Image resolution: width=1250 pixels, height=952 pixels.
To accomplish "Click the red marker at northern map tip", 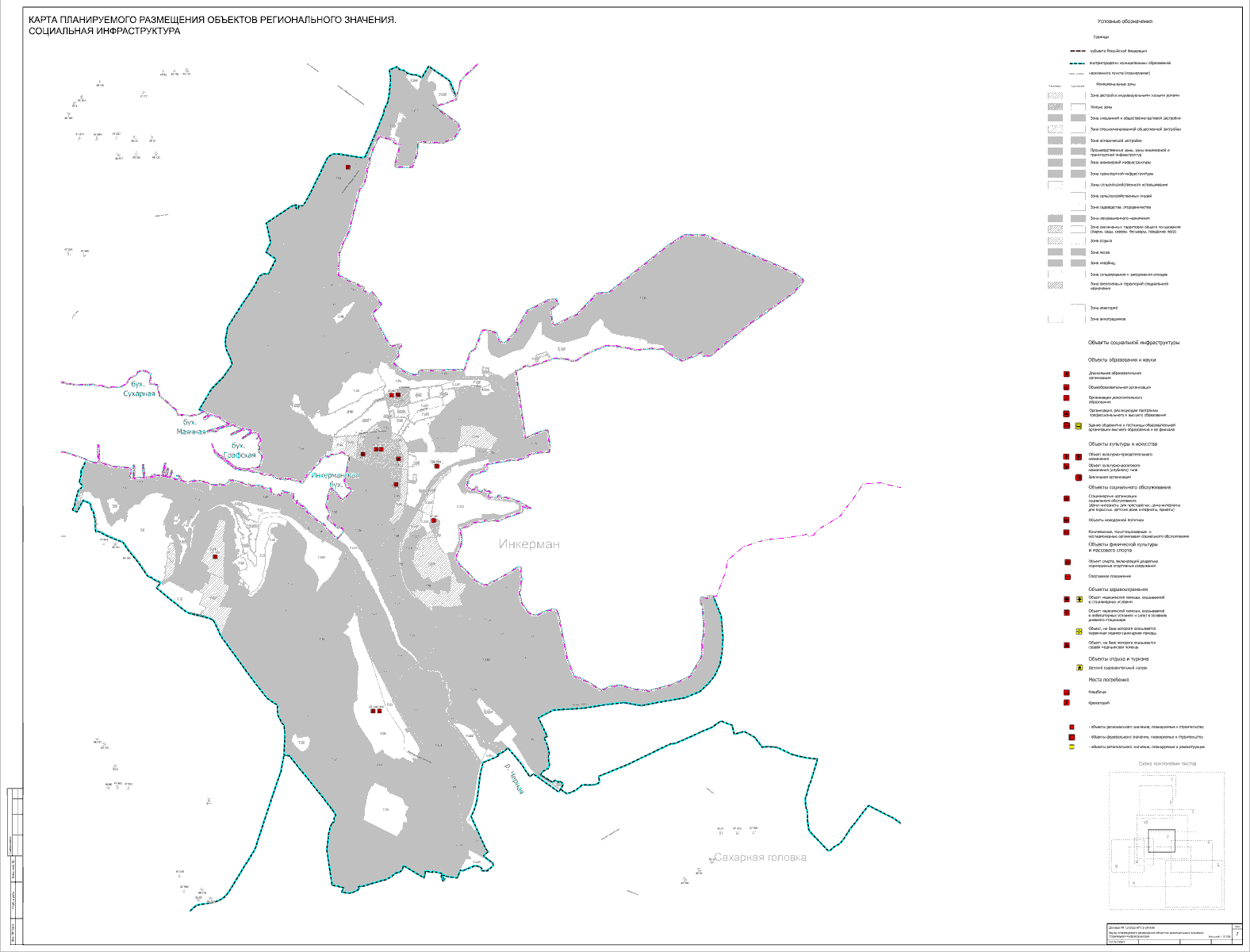I will pos(347,167).
